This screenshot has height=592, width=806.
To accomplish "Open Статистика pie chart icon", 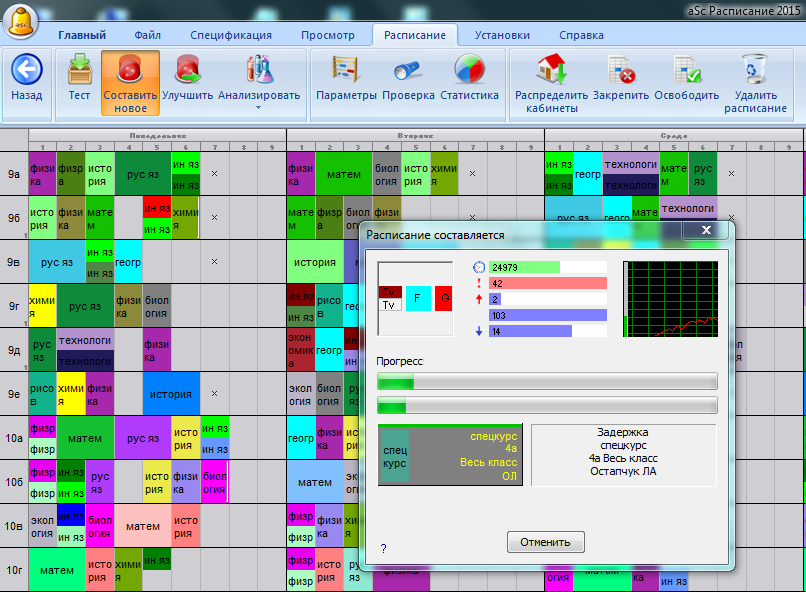I will point(469,70).
